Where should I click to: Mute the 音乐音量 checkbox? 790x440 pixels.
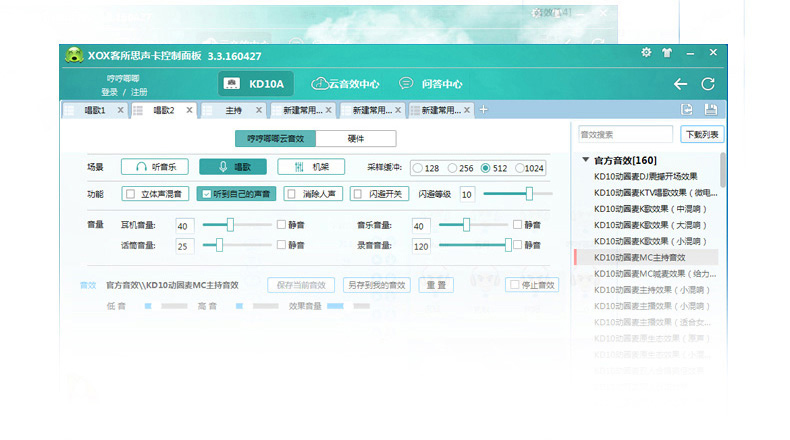[517, 225]
